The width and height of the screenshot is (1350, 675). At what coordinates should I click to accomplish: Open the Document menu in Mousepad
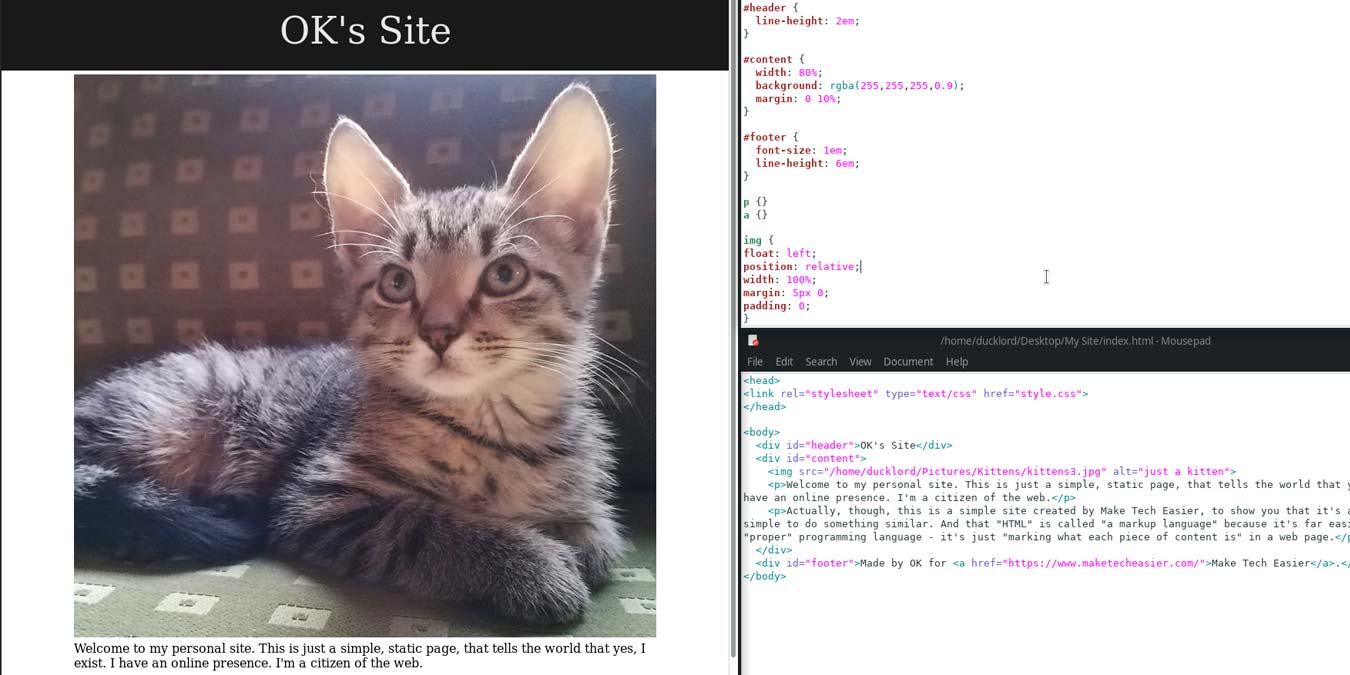[908, 361]
